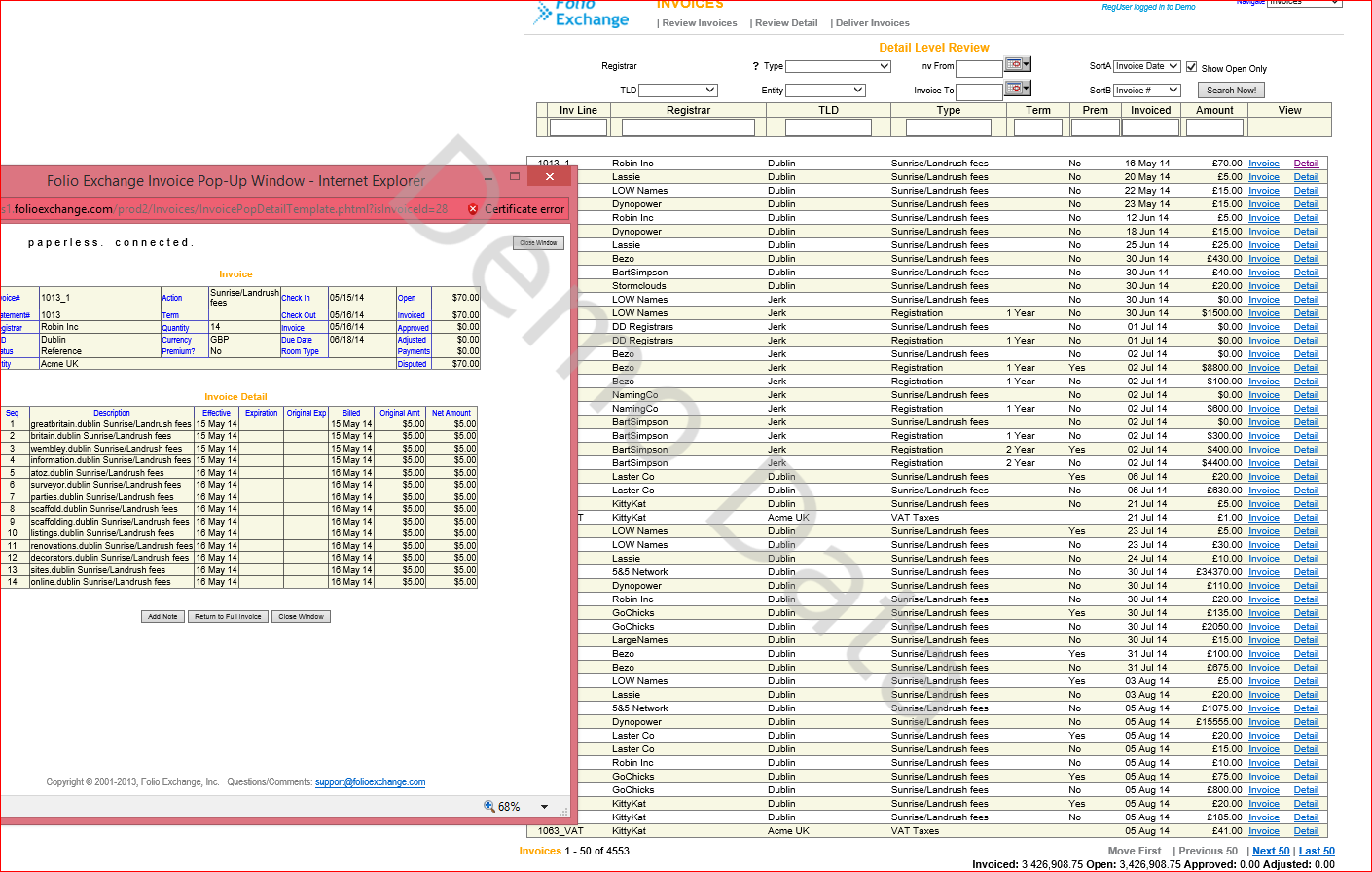The image size is (1372, 872).
Task: Select 'greatbritain.dublin Sunrise/Landrush fees' detail row text
Action: click(111, 424)
